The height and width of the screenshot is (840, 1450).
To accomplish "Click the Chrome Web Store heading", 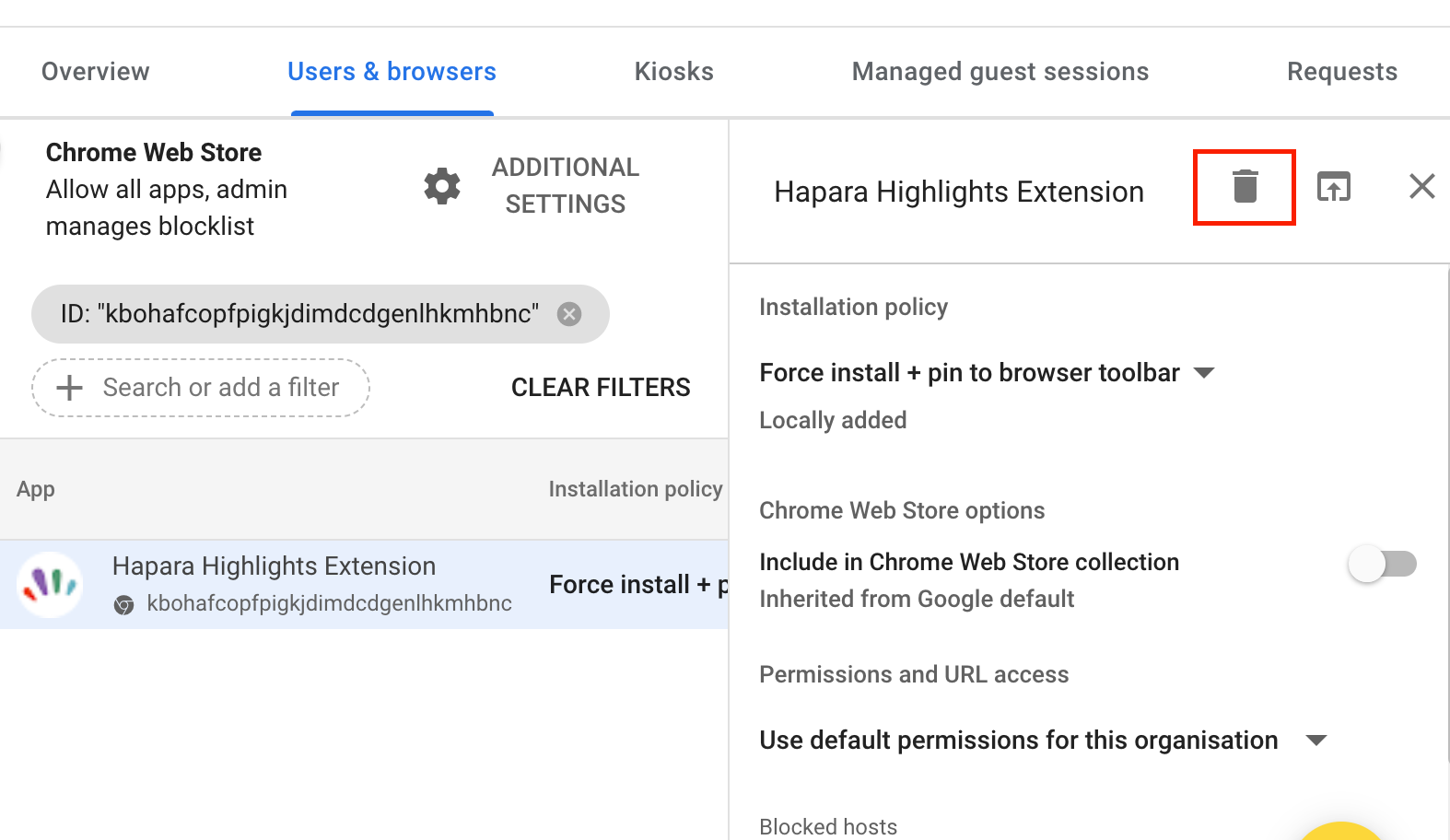I will coord(154,153).
